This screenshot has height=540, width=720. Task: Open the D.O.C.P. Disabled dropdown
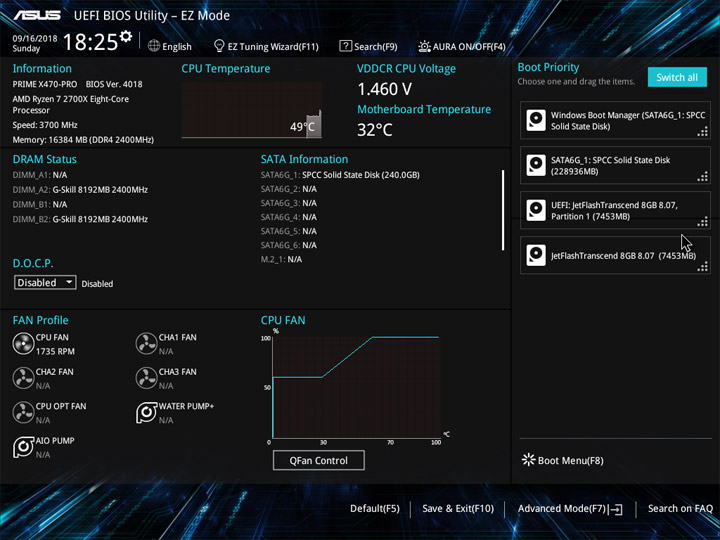click(x=45, y=282)
